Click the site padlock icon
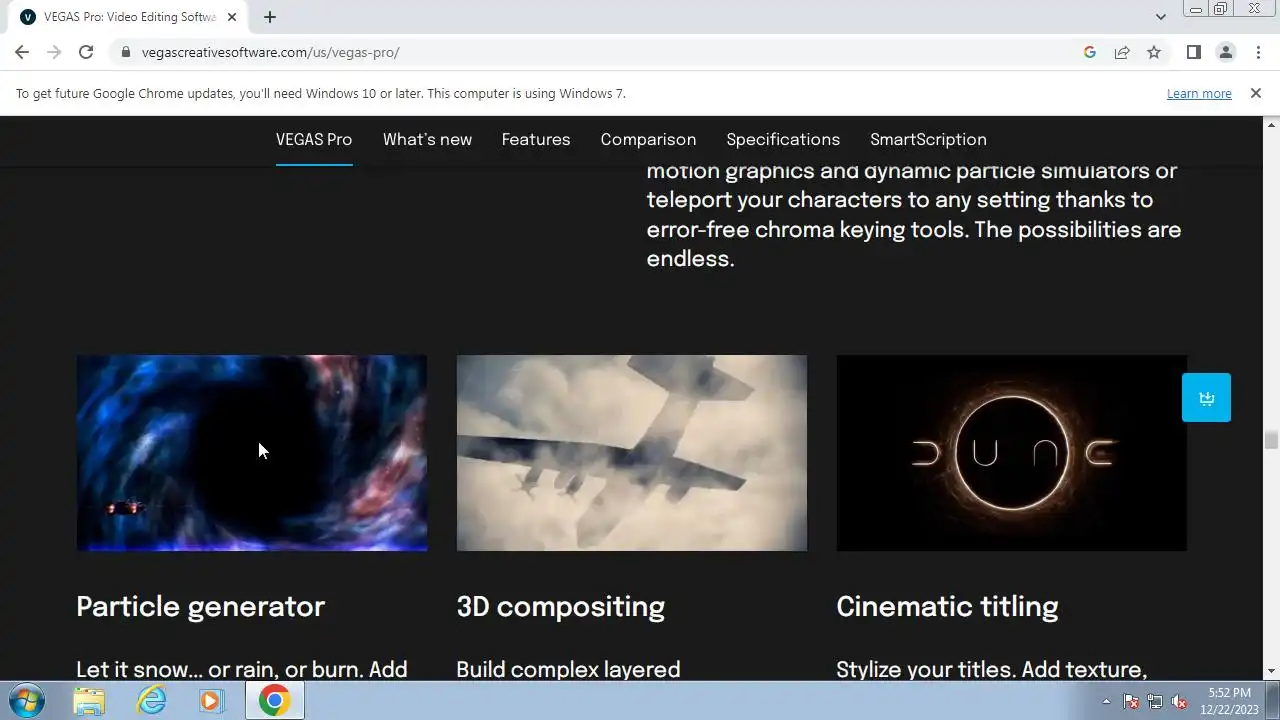Image resolution: width=1280 pixels, height=720 pixels. coord(126,52)
